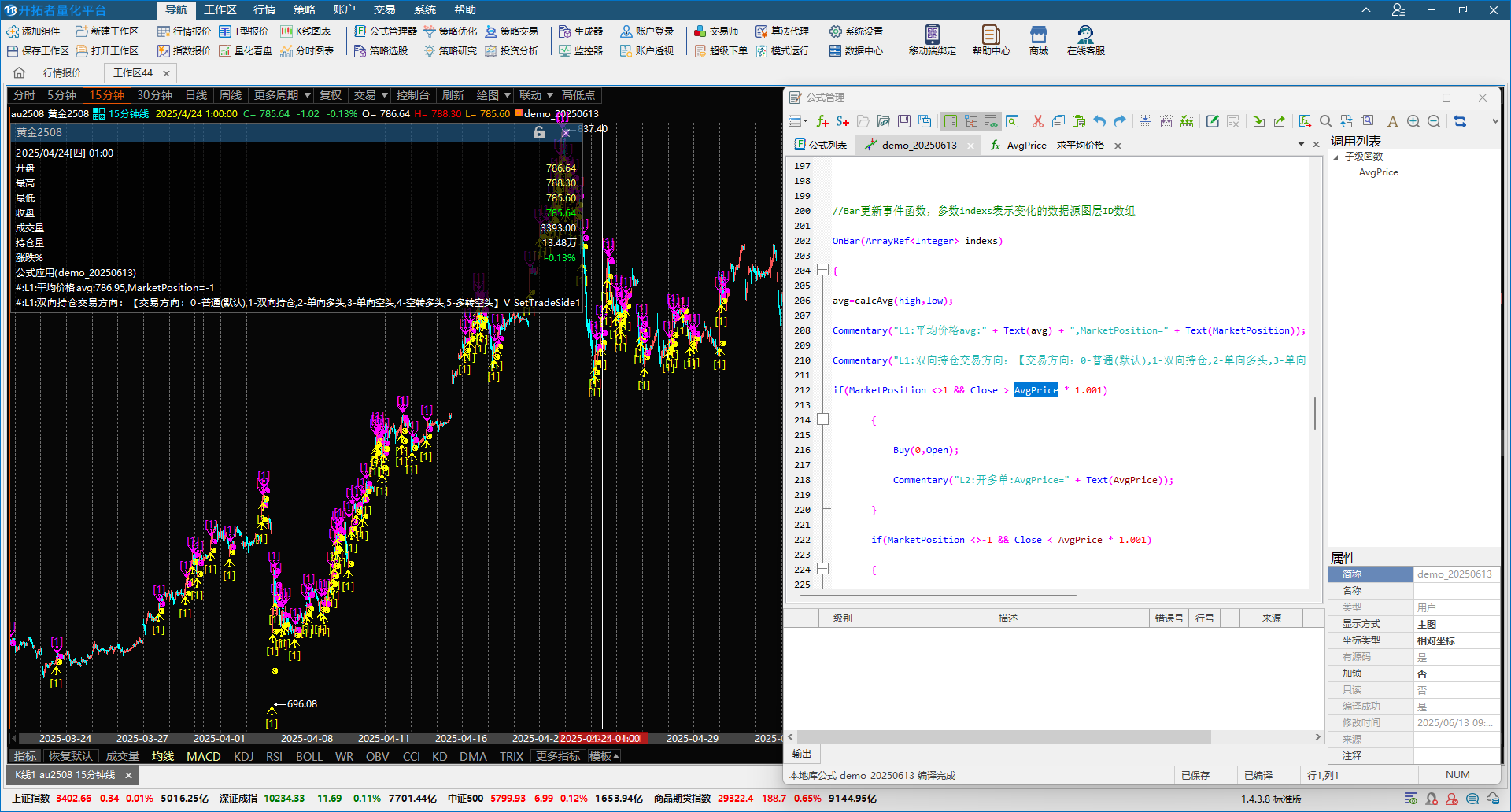Toggle the side panel layout icon in formula toolbar
Image resolution: width=1511 pixels, height=812 pixels.
pos(951,121)
